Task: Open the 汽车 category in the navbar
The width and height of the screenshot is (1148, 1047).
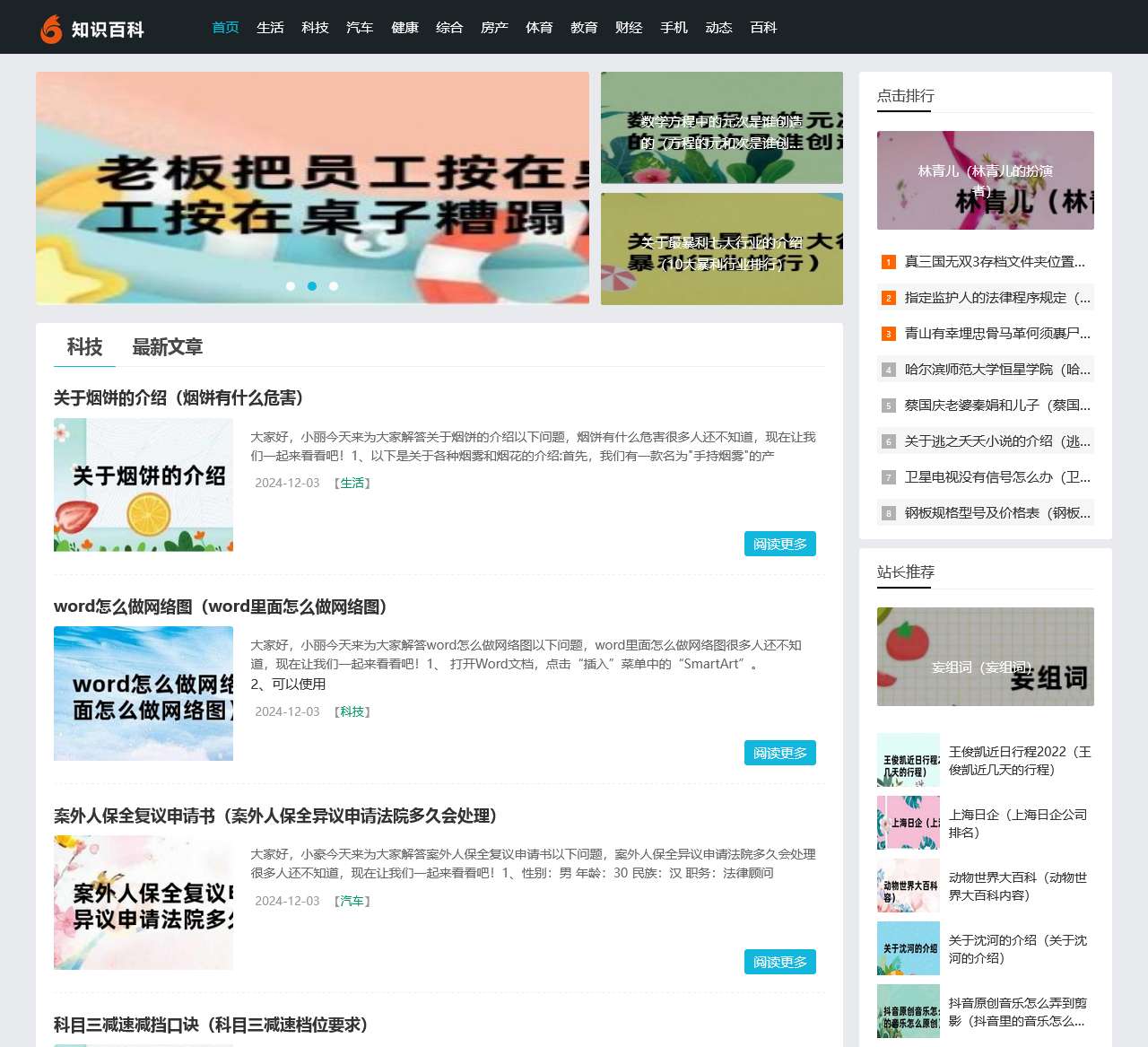Action: 360,27
